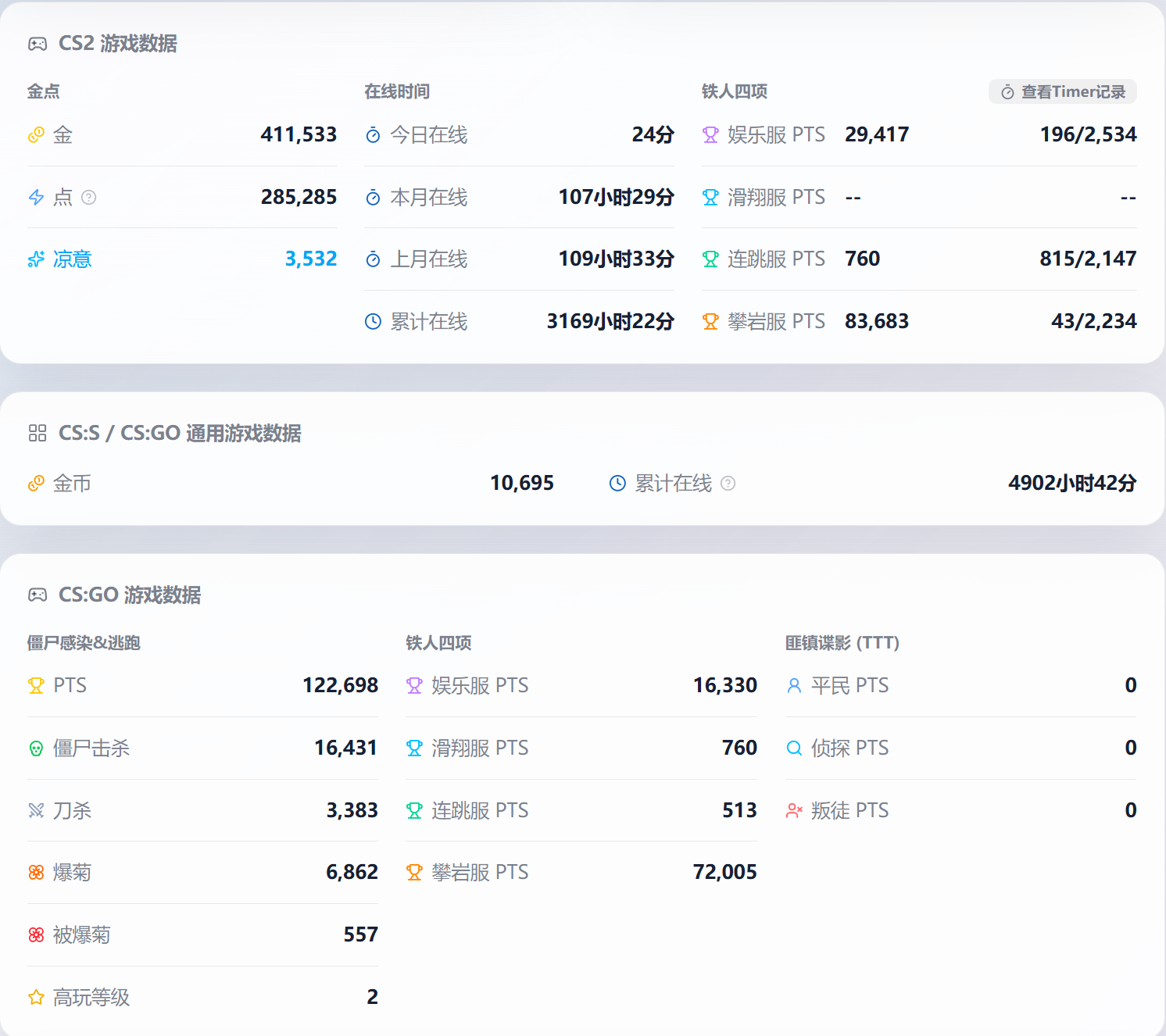Click the green skull icon beside 僵尸击杀
Viewport: 1166px width, 1036px height.
[x=36, y=748]
